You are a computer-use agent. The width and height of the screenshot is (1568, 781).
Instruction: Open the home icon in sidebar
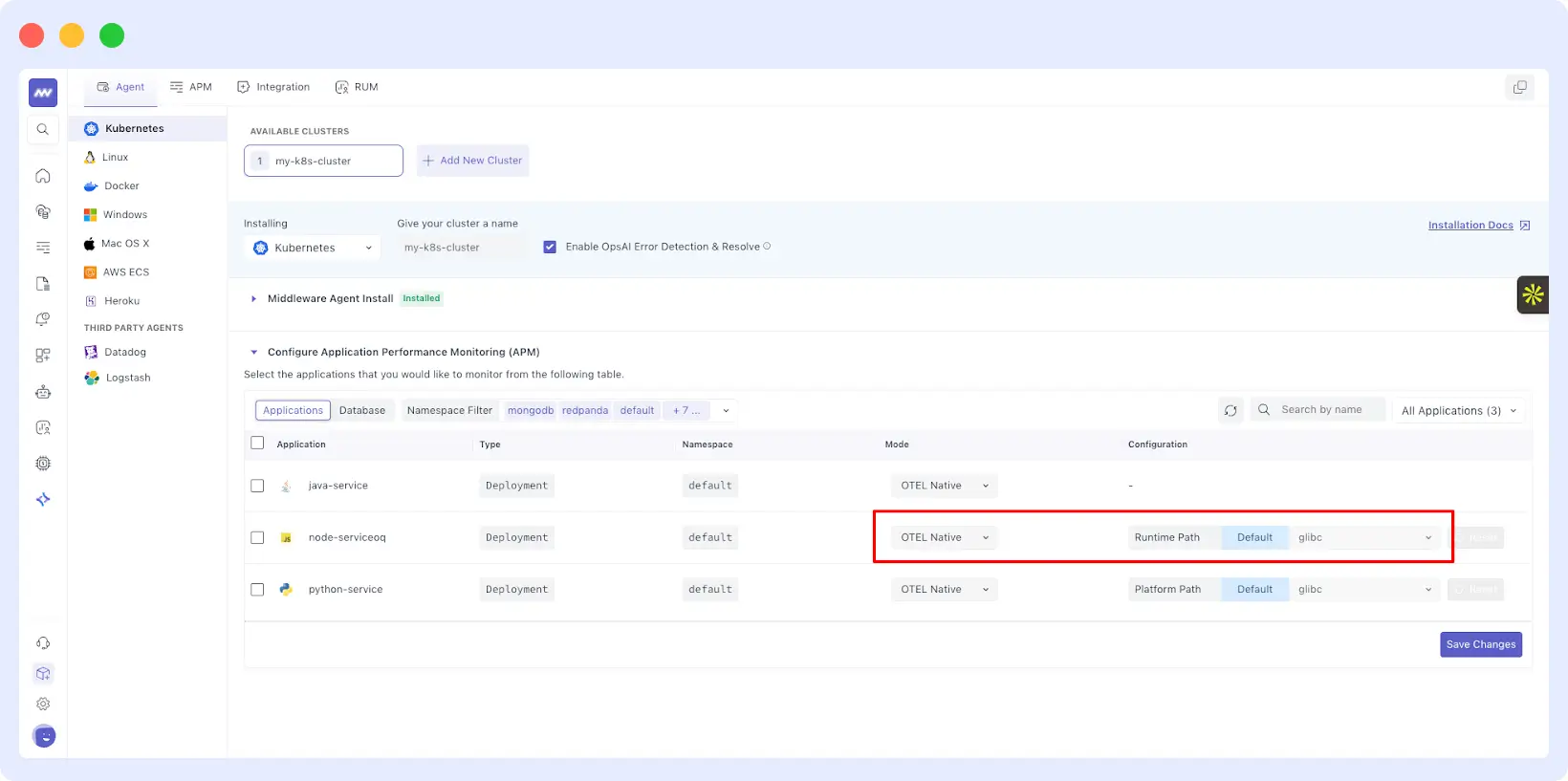pyautogui.click(x=43, y=176)
